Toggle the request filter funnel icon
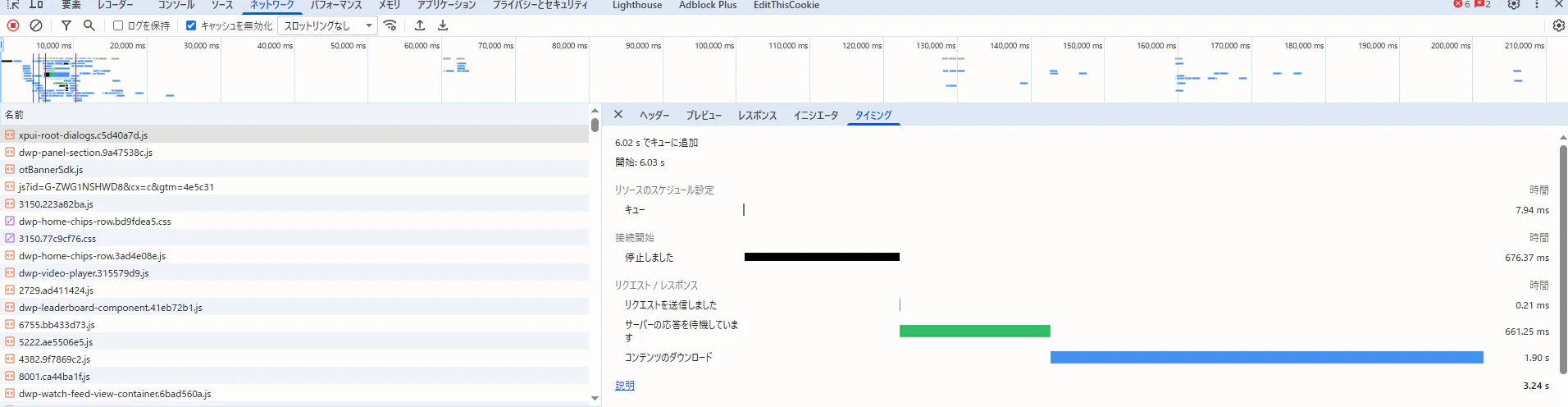This screenshot has height=407, width=1568. coord(66,25)
